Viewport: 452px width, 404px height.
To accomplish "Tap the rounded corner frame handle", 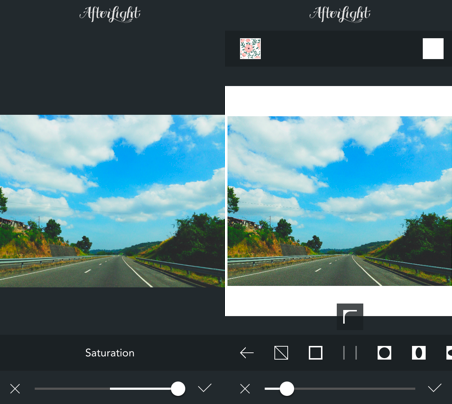I will click(350, 317).
